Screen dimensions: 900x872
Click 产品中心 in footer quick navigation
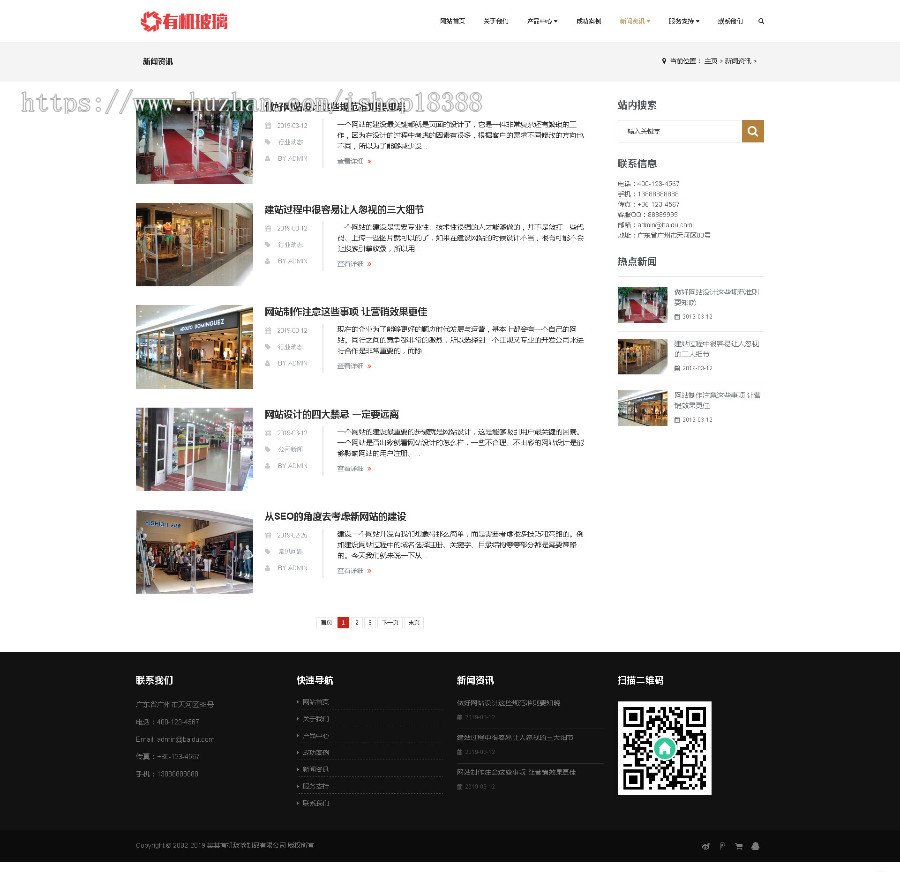click(x=316, y=736)
